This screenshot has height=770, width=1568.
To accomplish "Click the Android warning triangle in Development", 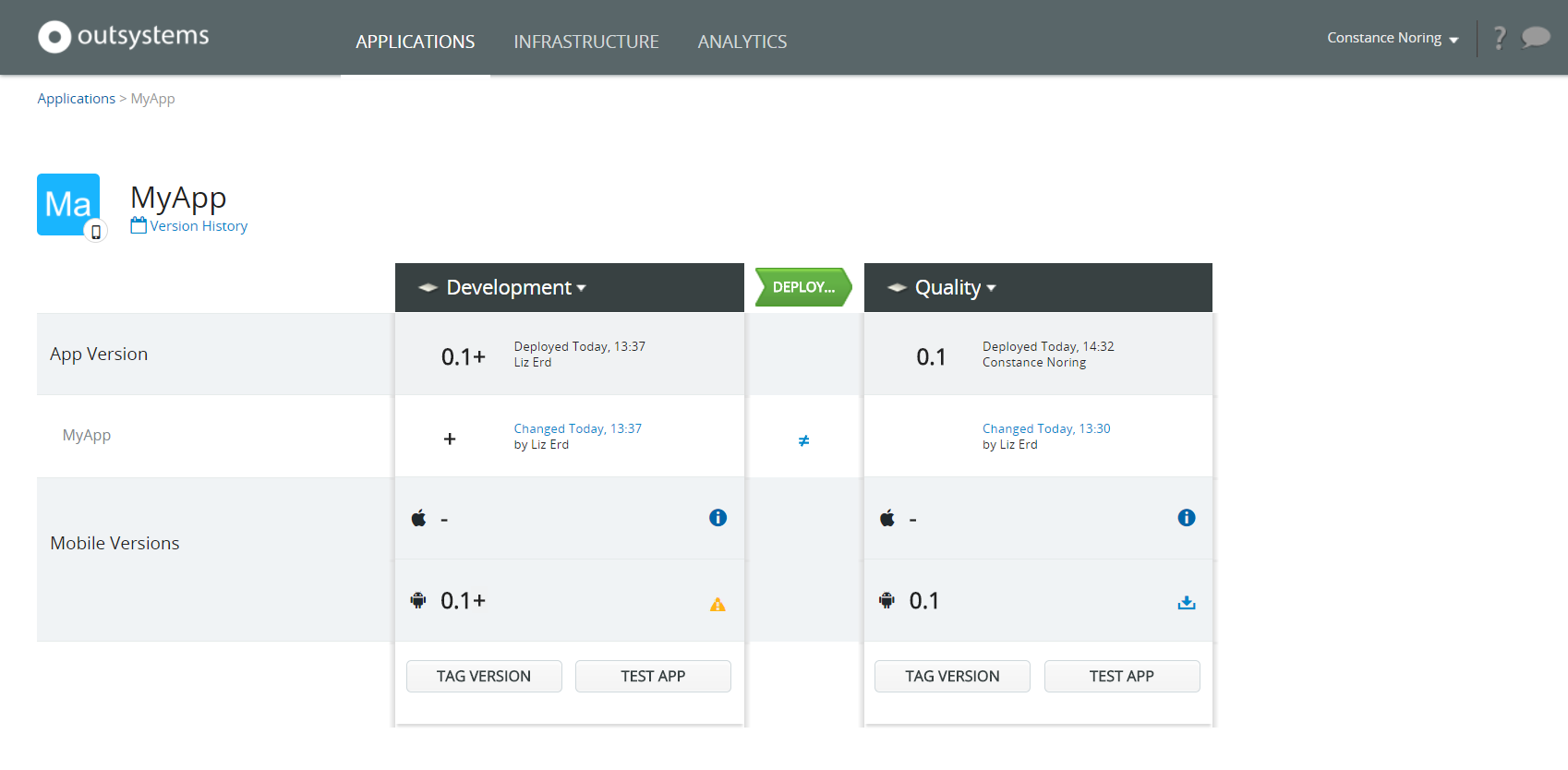I will pos(718,605).
